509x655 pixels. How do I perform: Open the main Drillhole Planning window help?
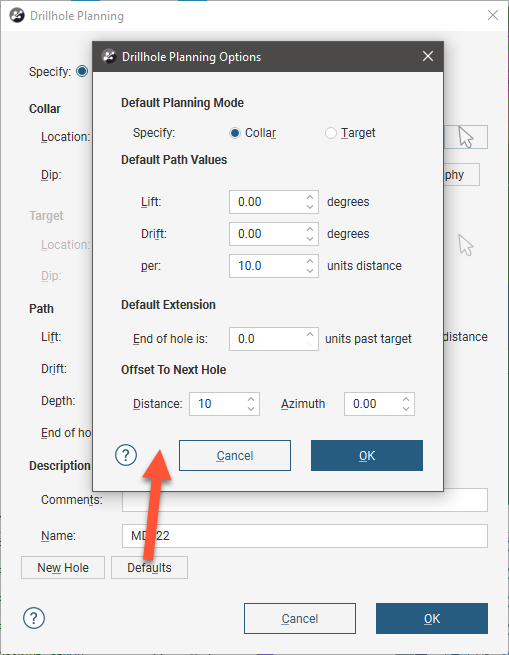pos(34,618)
